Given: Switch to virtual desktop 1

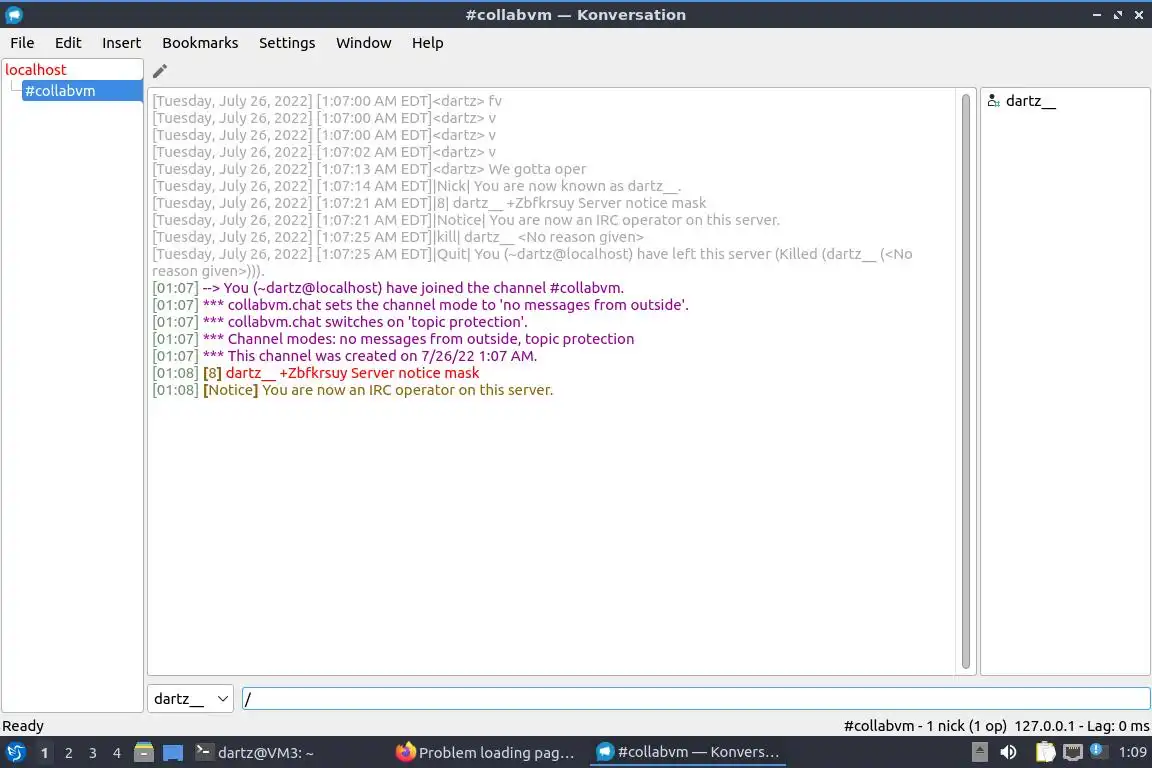Looking at the screenshot, I should coord(44,753).
